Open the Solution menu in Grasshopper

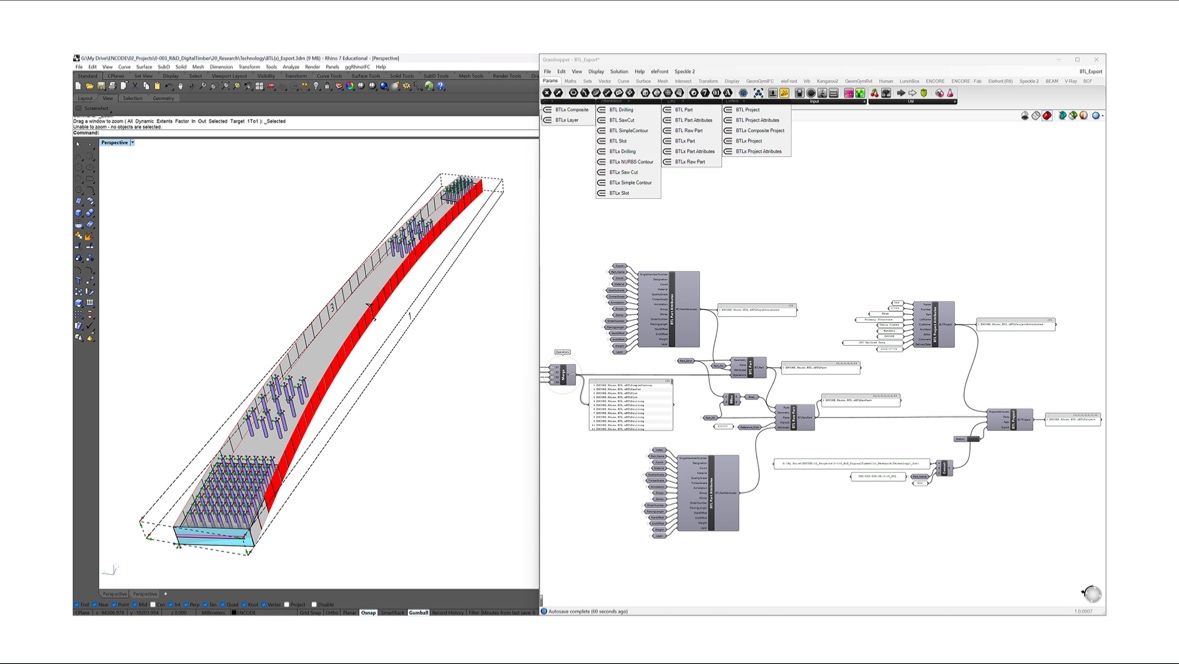(619, 71)
